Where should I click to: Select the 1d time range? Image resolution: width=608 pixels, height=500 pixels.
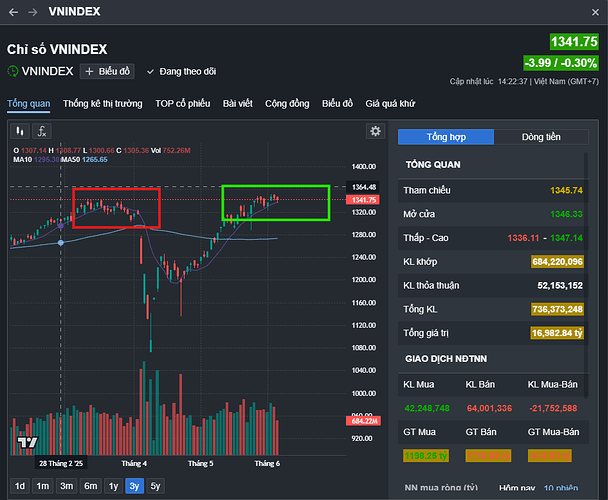(x=20, y=486)
